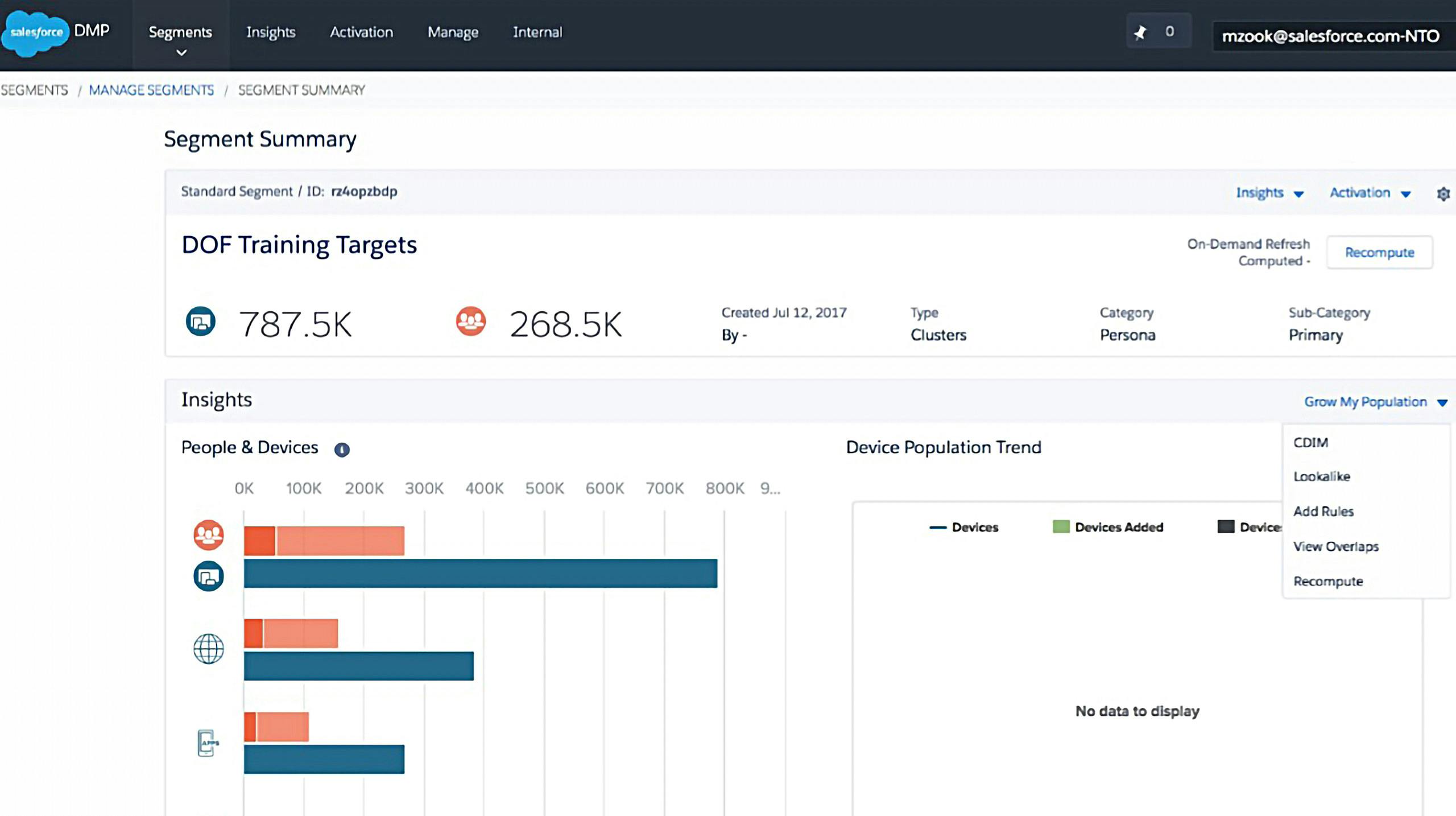Expand the Segments nav dropdown chevron
This screenshot has height=816, width=1456.
[181, 53]
